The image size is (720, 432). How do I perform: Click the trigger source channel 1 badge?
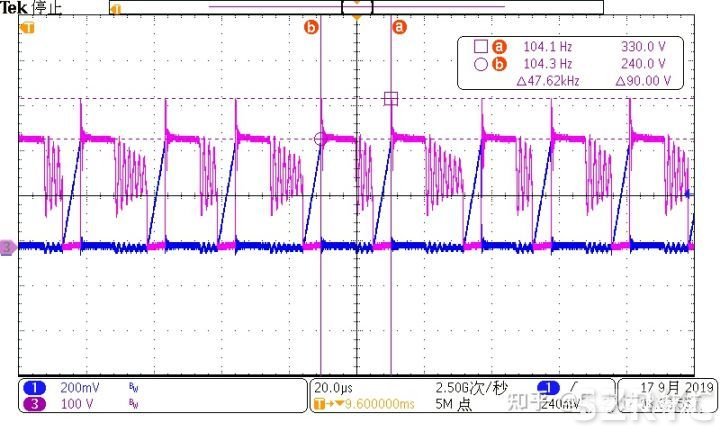click(547, 387)
